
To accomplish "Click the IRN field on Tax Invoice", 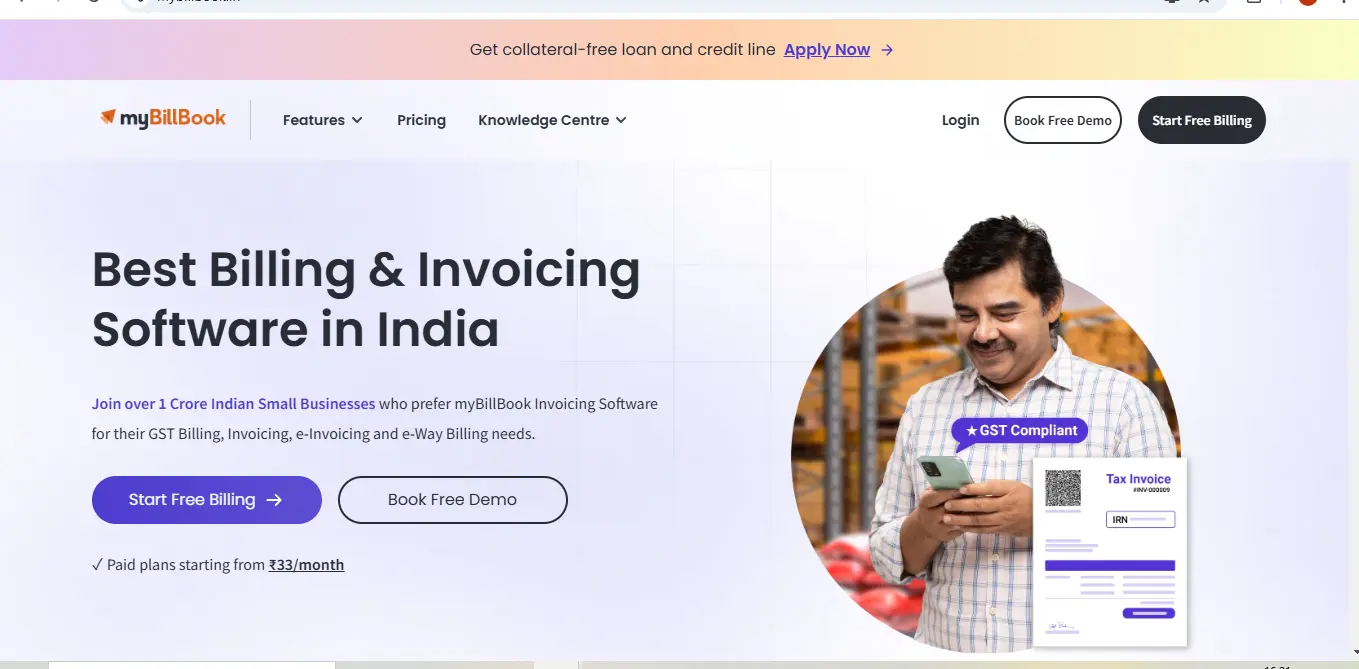I will coord(1140,520).
